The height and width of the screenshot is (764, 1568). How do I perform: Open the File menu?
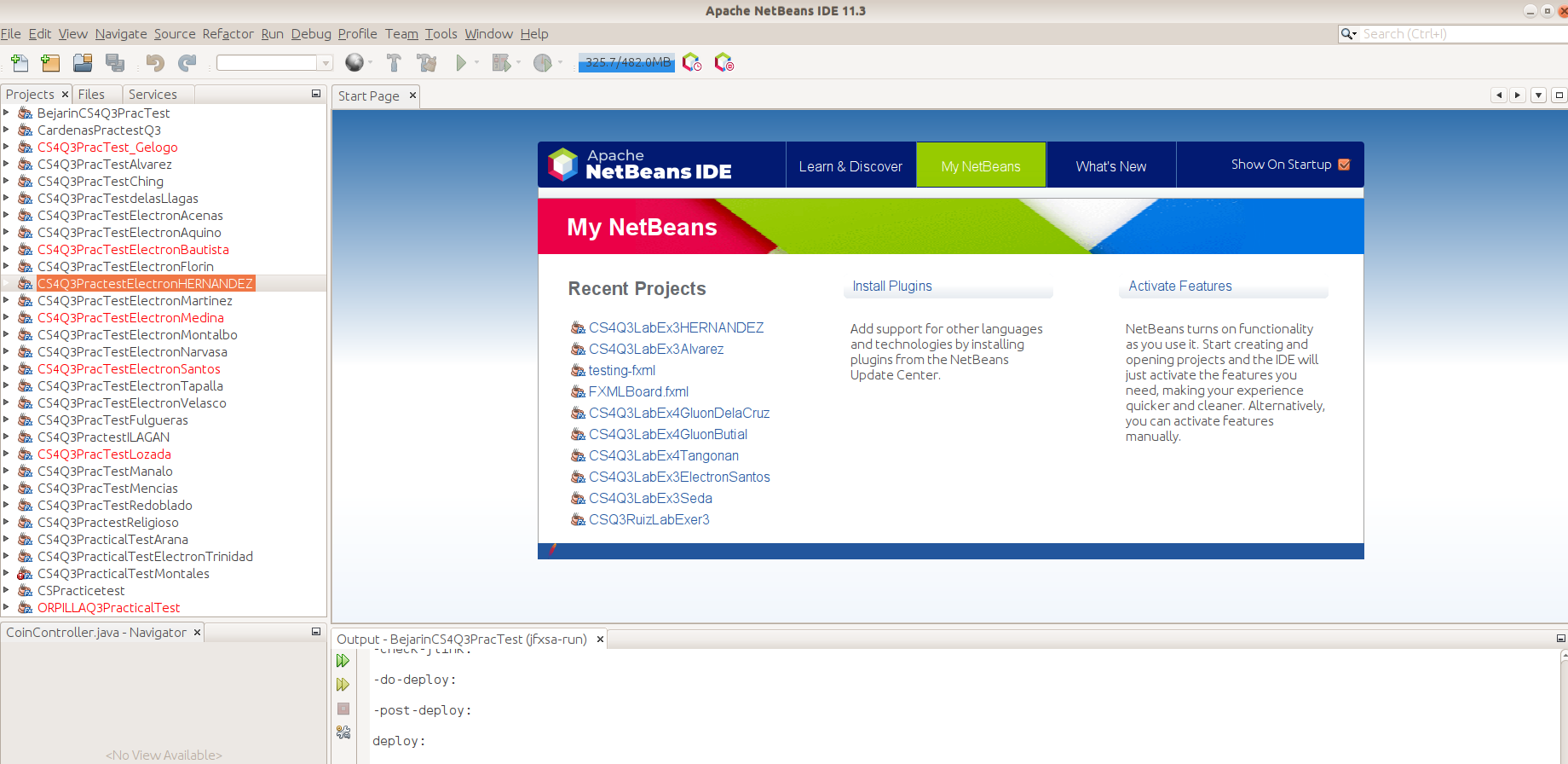tap(11, 34)
